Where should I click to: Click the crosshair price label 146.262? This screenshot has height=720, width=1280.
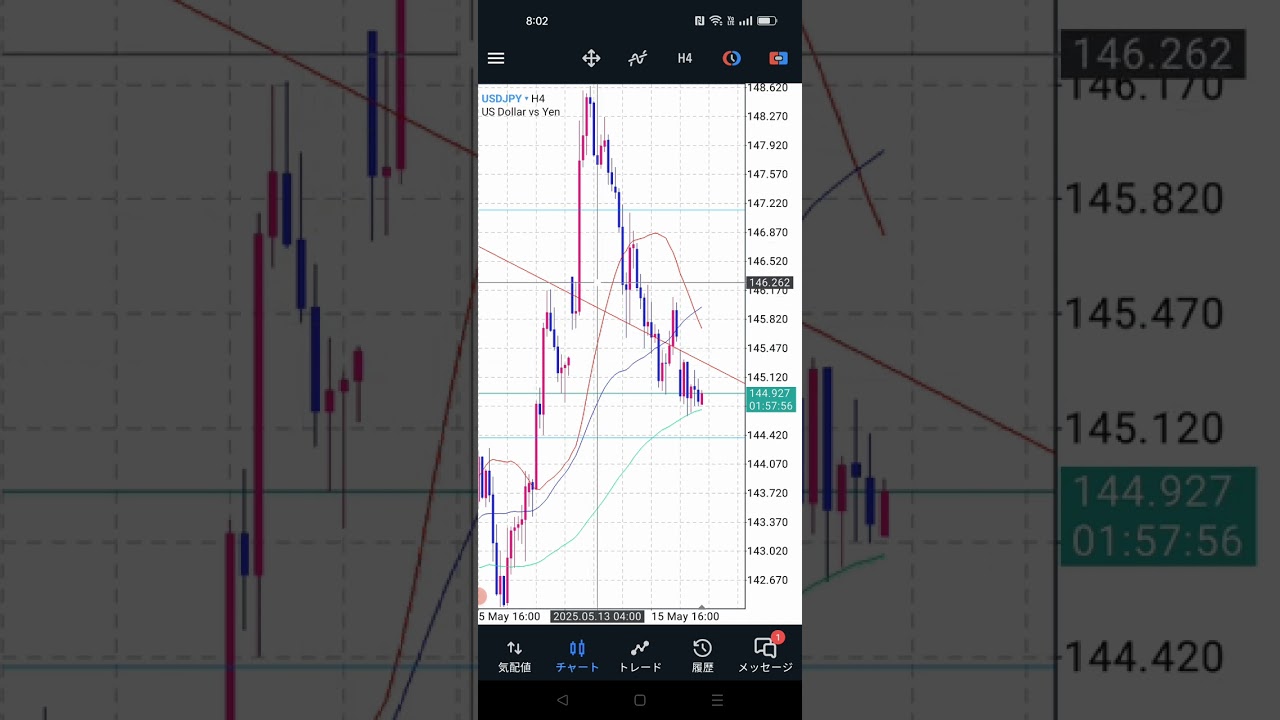click(770, 283)
